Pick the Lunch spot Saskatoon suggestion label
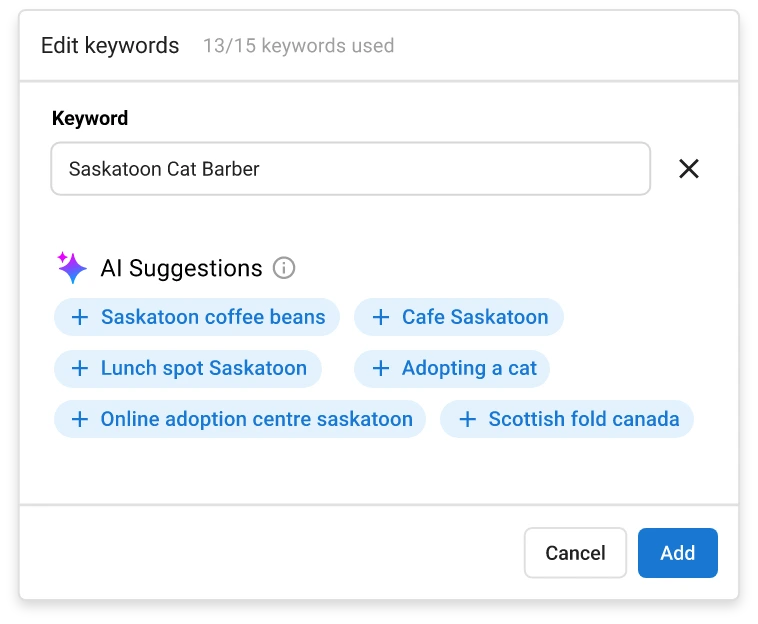This screenshot has height=624, width=758. click(204, 368)
